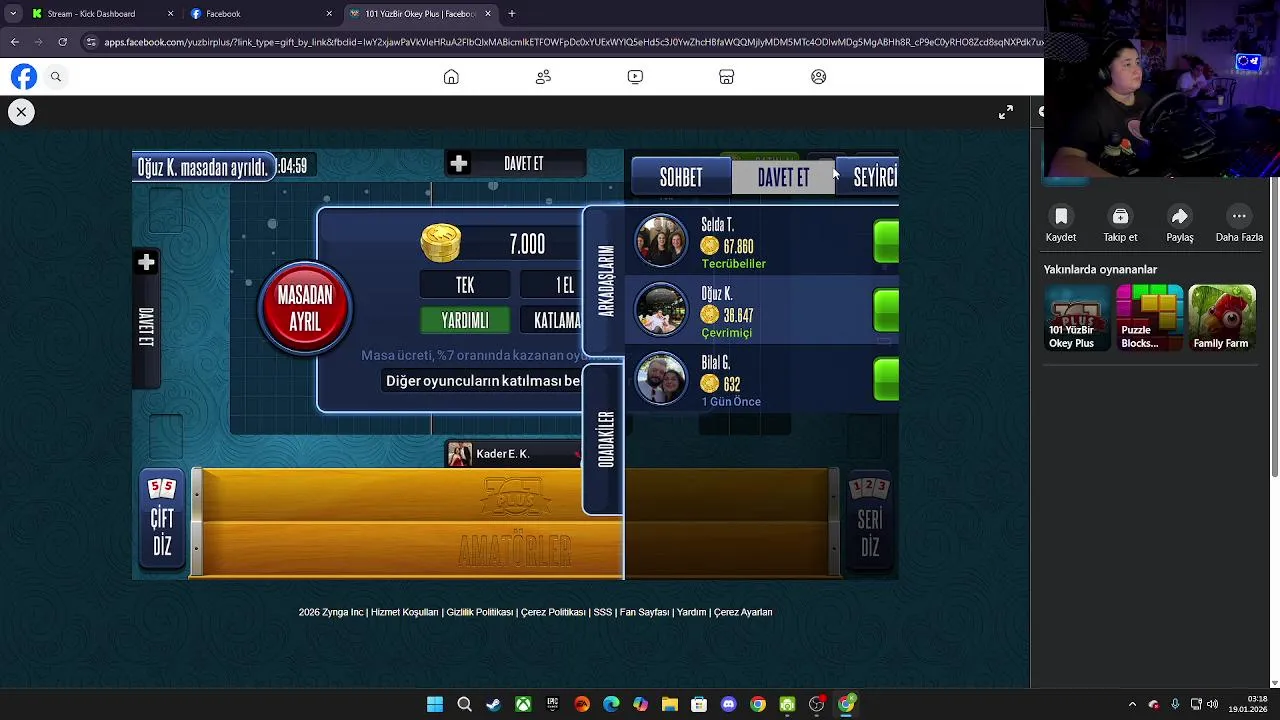This screenshot has width=1280, height=720.
Task: Toggle the Tek option
Action: pyautogui.click(x=465, y=286)
